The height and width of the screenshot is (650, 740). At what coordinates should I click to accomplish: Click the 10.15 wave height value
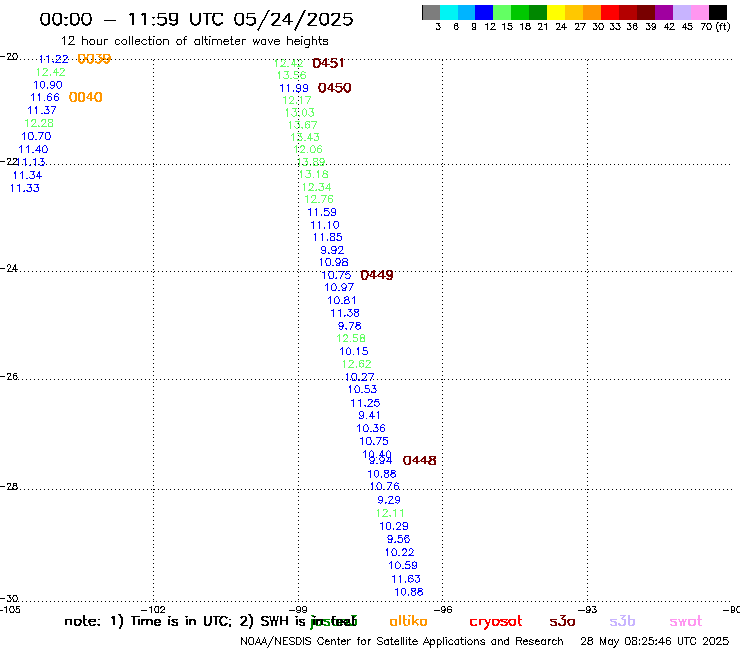coord(354,351)
